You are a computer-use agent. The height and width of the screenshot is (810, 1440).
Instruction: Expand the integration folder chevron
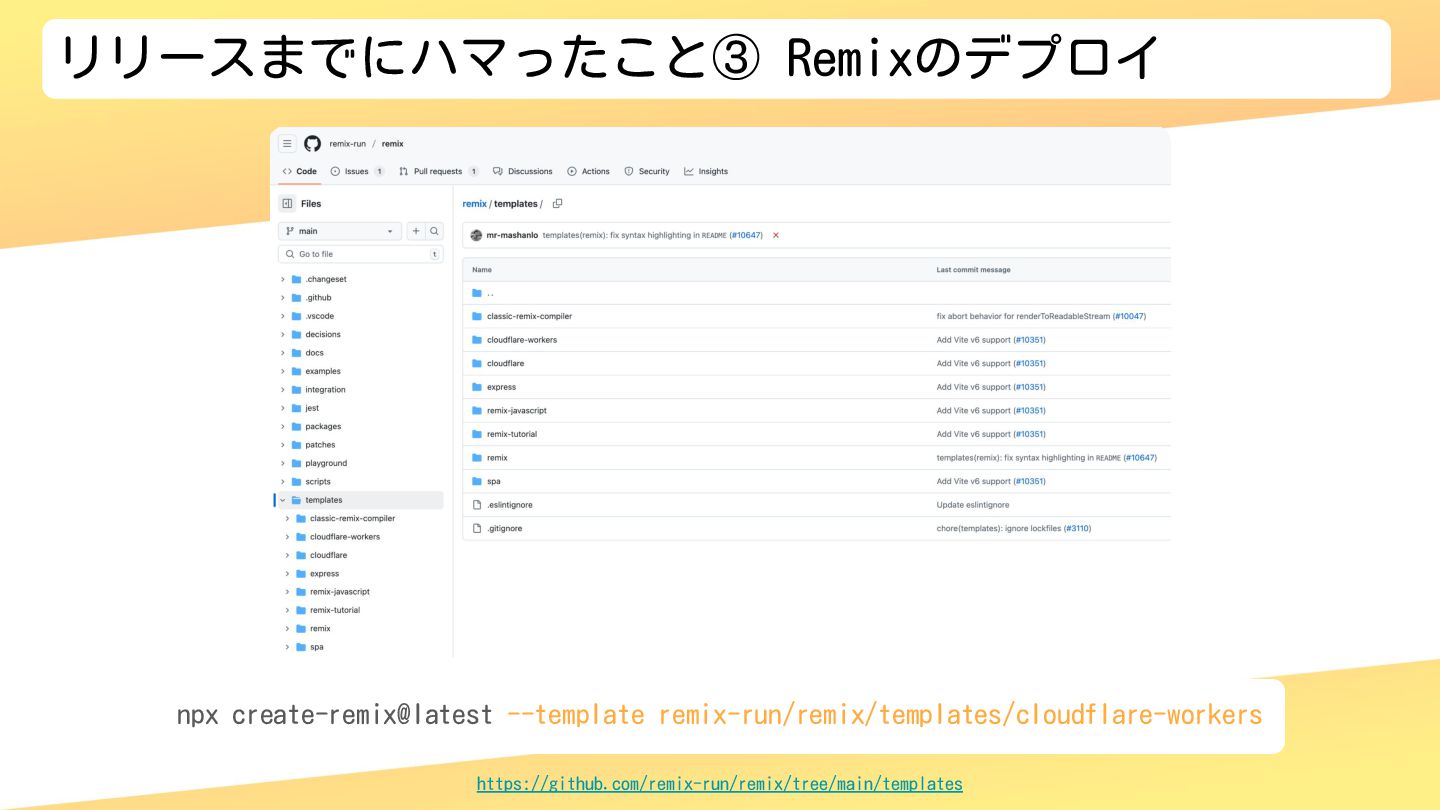tap(283, 390)
